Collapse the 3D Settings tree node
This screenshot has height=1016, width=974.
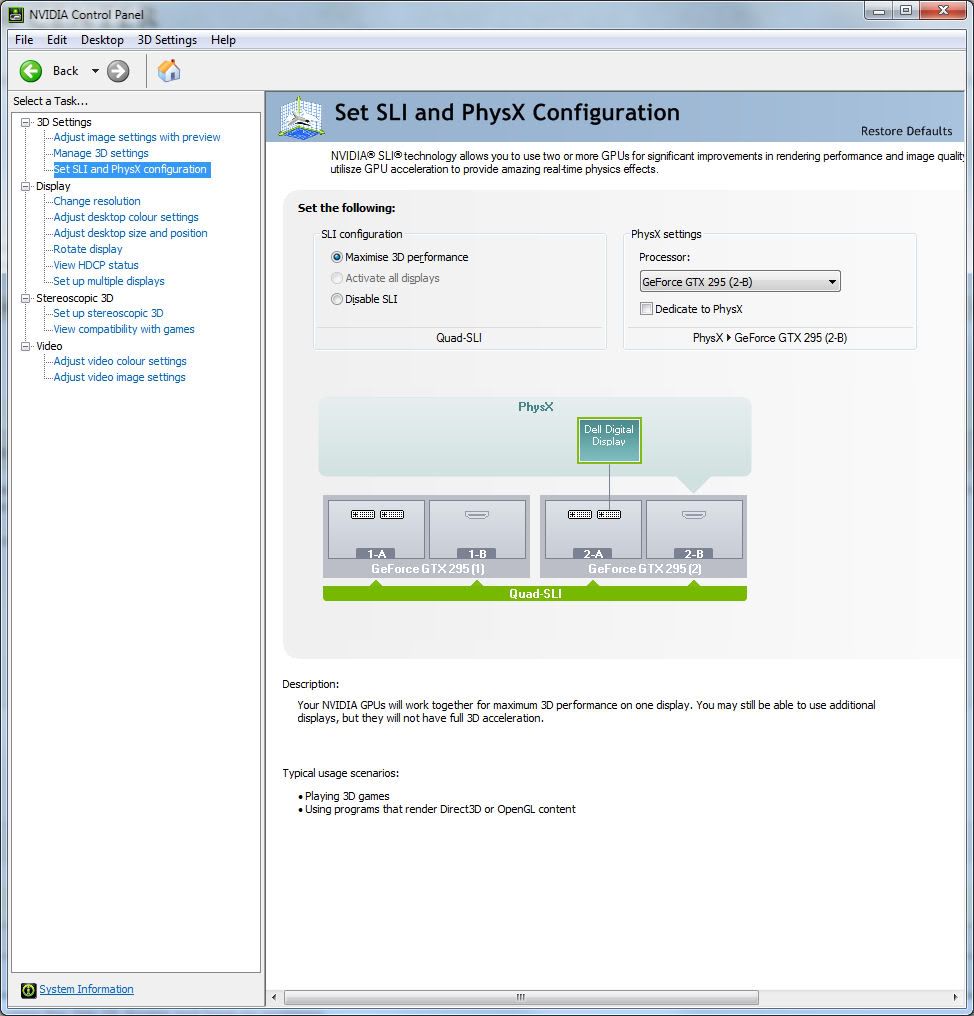tap(26, 122)
